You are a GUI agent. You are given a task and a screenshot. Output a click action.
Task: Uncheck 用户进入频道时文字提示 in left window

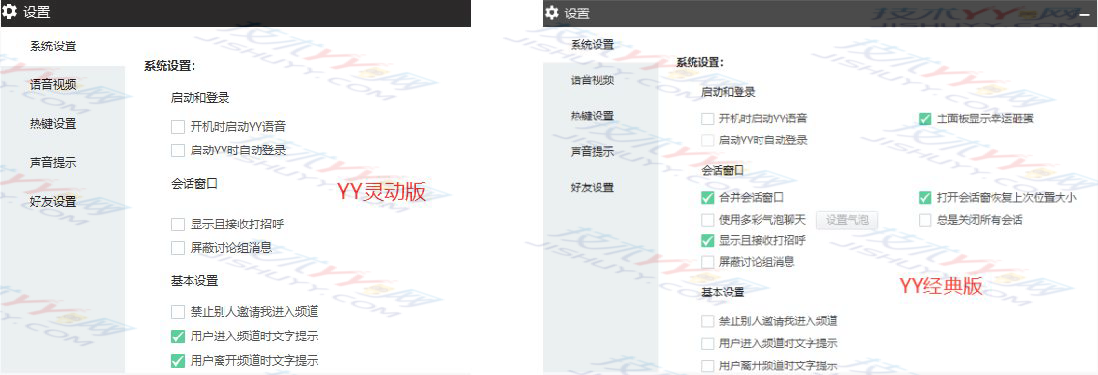pyautogui.click(x=178, y=337)
